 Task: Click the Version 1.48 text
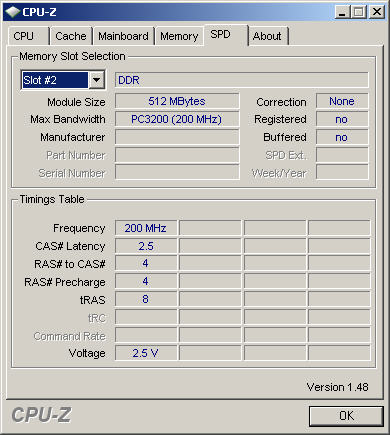(x=337, y=387)
